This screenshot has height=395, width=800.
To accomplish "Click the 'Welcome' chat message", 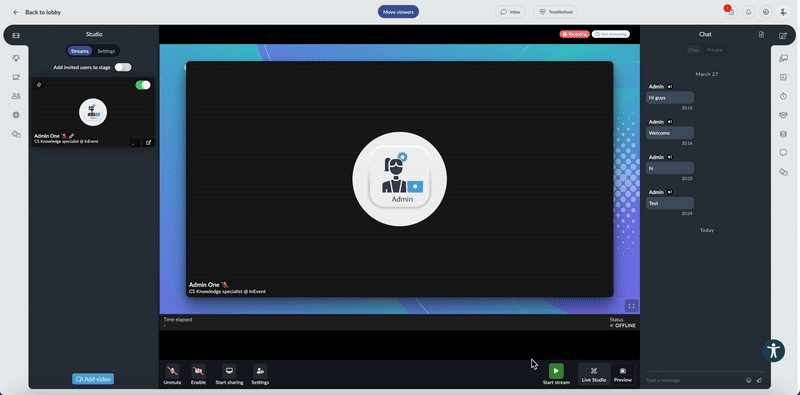I will pos(669,133).
